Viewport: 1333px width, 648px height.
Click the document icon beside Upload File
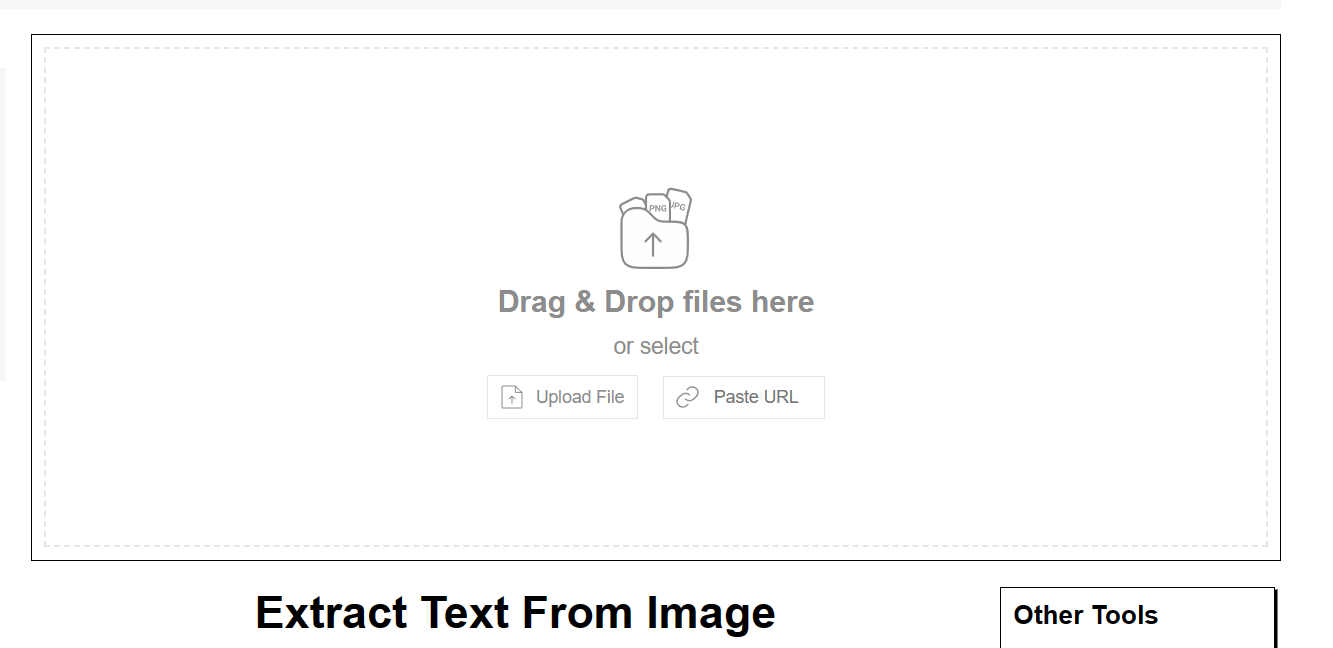tap(512, 397)
